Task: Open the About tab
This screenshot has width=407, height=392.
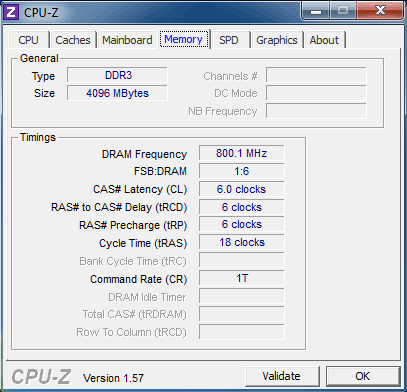Action: [x=324, y=40]
